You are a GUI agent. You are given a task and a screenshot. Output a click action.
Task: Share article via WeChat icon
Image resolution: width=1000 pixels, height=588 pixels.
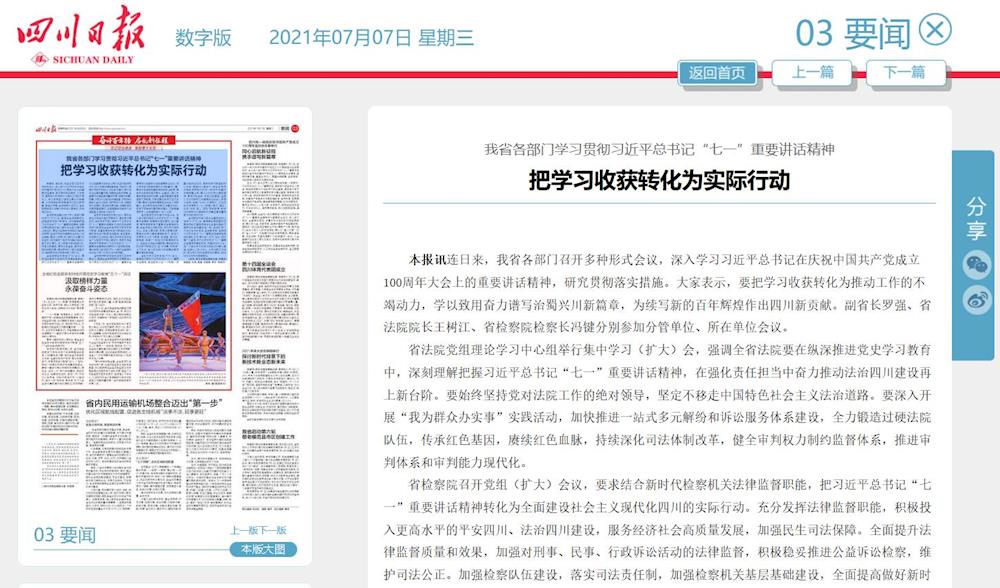coord(975,264)
